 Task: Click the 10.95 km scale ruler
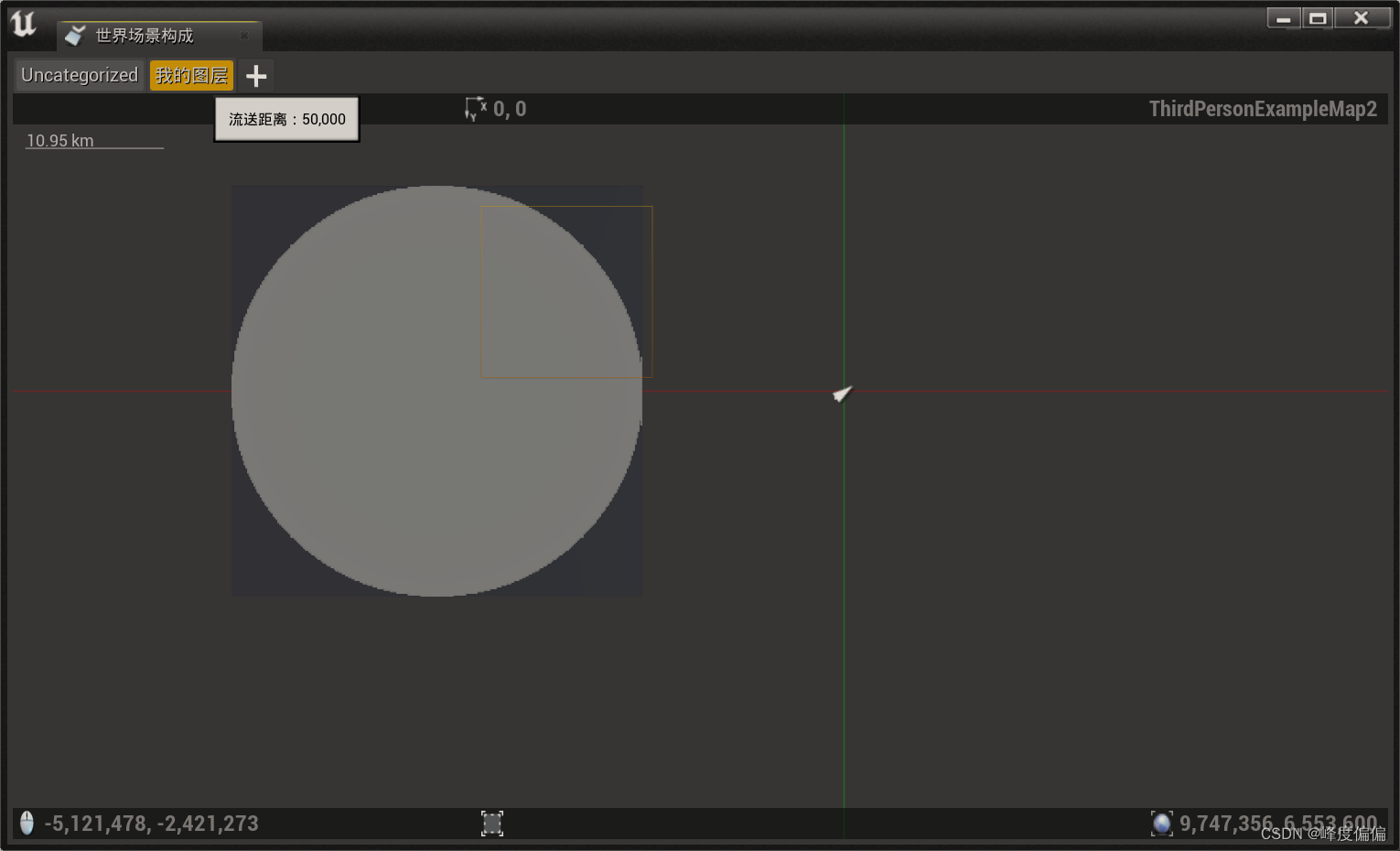click(x=94, y=141)
